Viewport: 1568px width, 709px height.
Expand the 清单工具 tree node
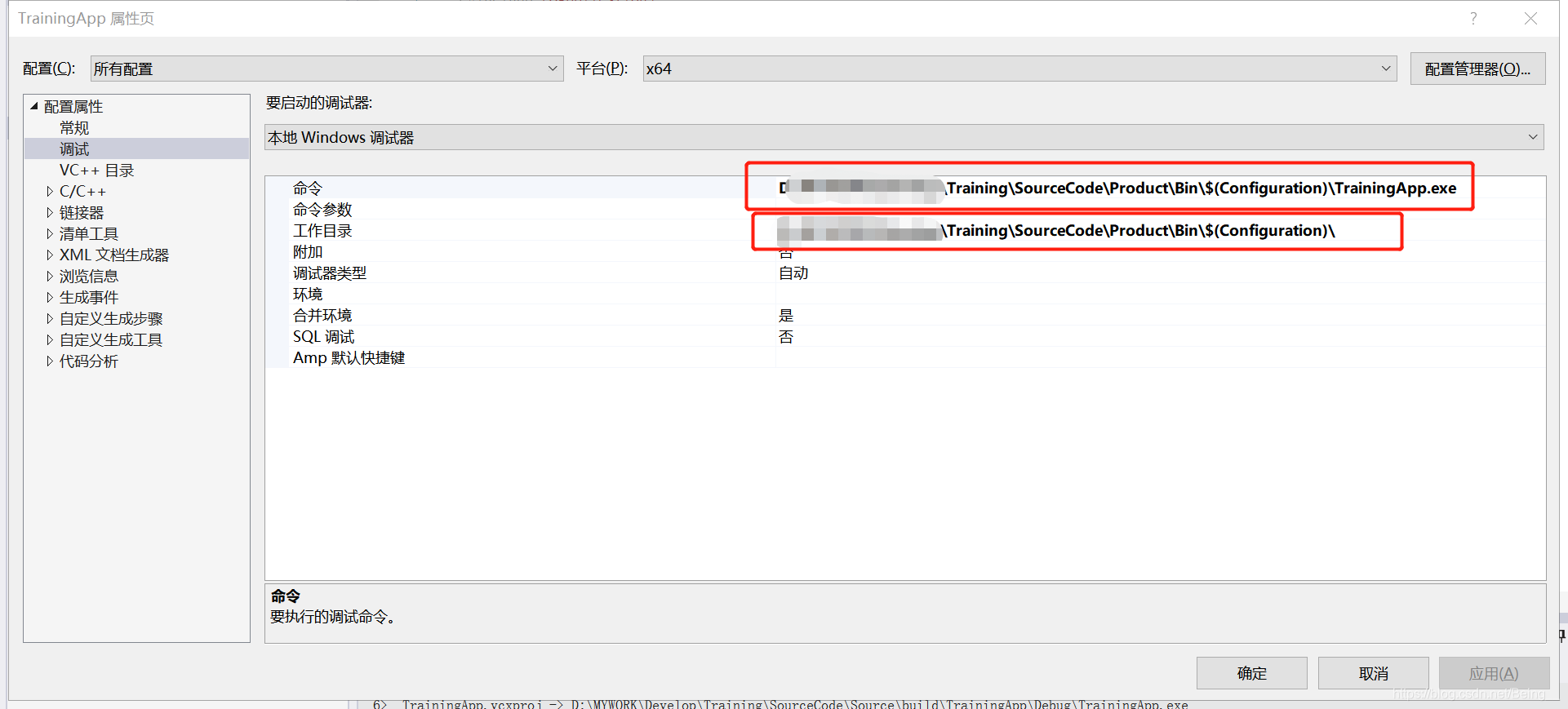click(50, 233)
